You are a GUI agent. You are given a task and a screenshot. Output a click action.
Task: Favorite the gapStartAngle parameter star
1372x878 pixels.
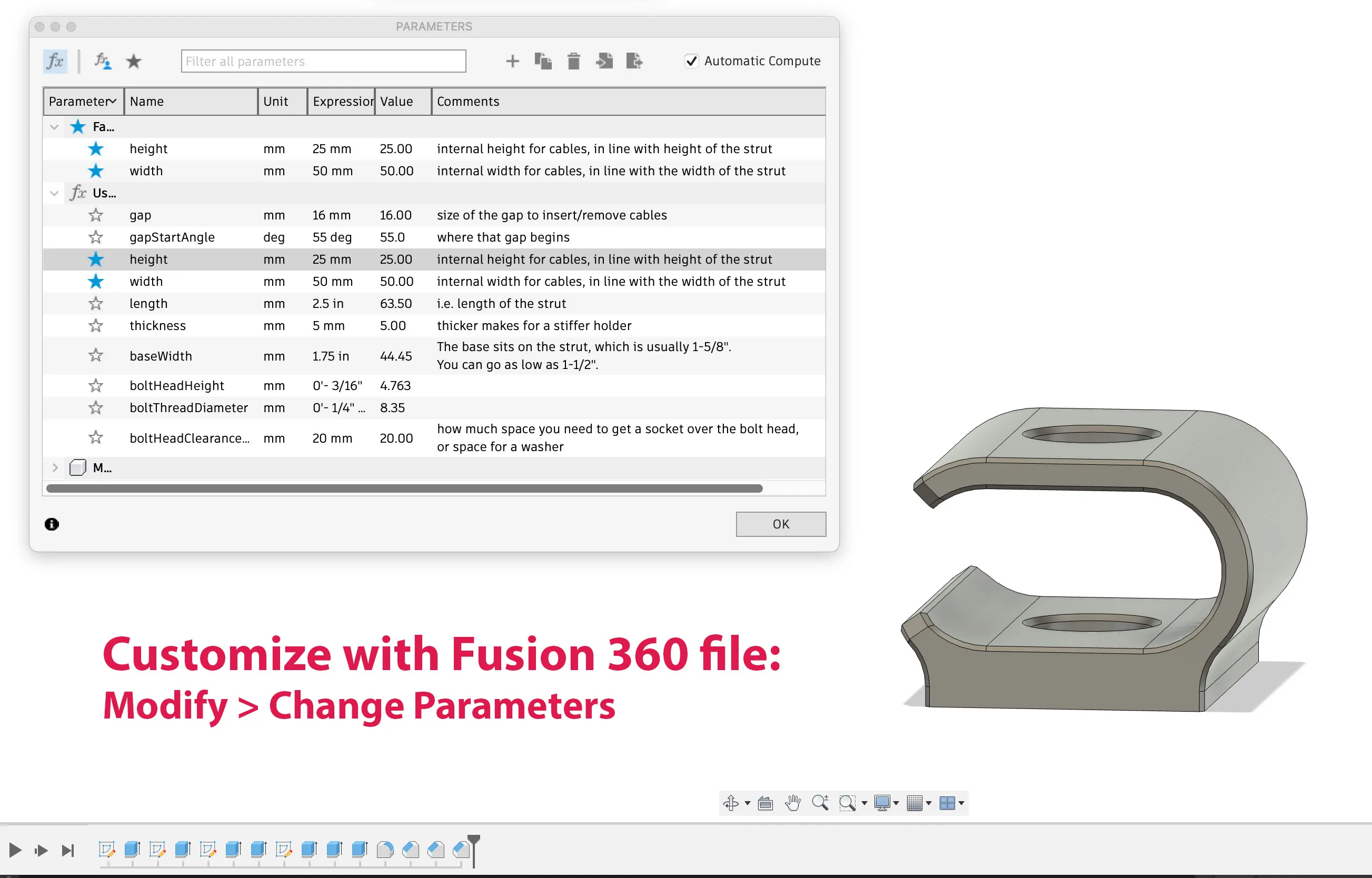click(x=96, y=237)
